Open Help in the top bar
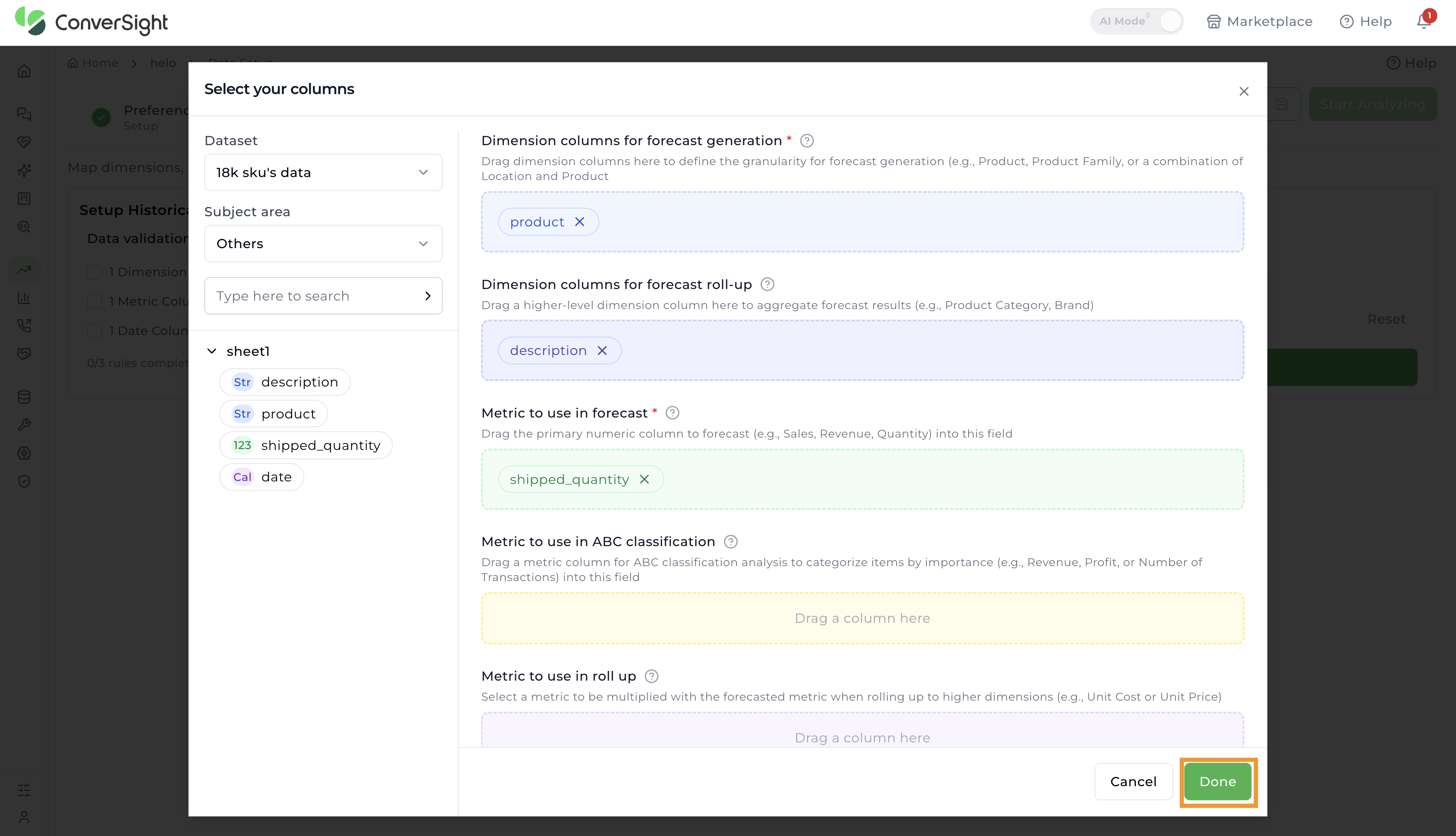Image resolution: width=1456 pixels, height=836 pixels. tap(1366, 21)
